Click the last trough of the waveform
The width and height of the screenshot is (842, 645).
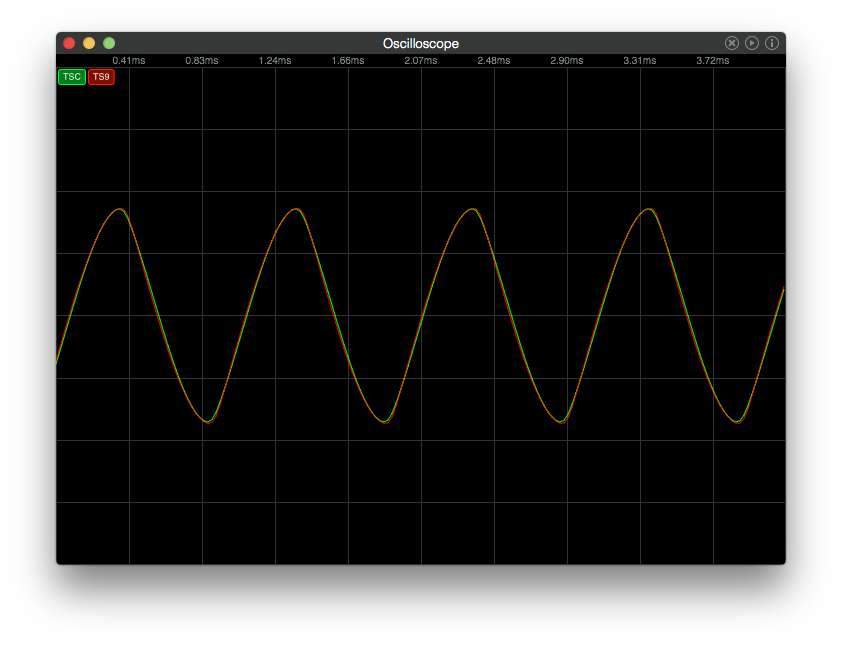click(x=737, y=422)
